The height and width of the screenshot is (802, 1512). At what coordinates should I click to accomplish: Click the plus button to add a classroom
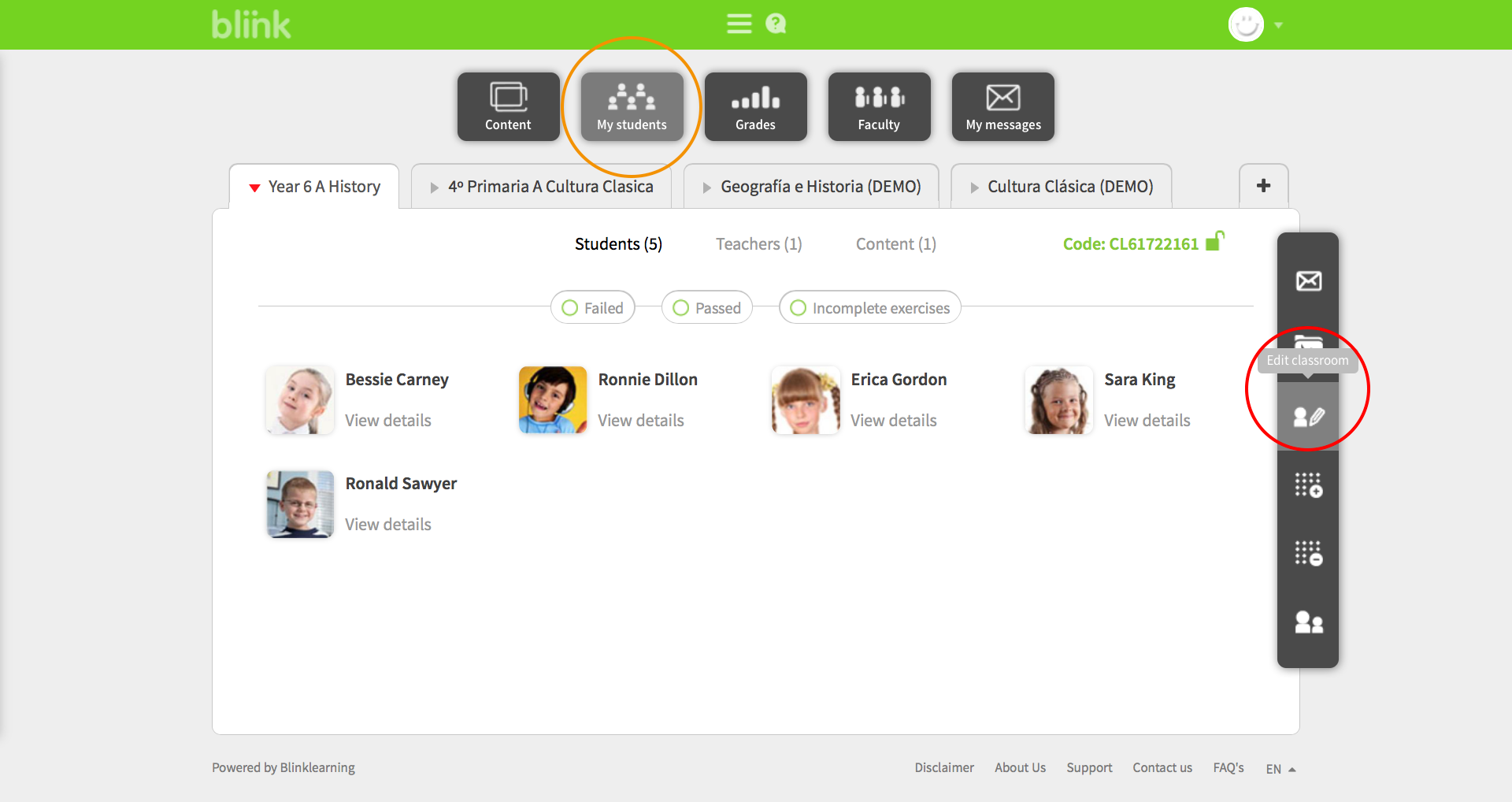[1263, 185]
